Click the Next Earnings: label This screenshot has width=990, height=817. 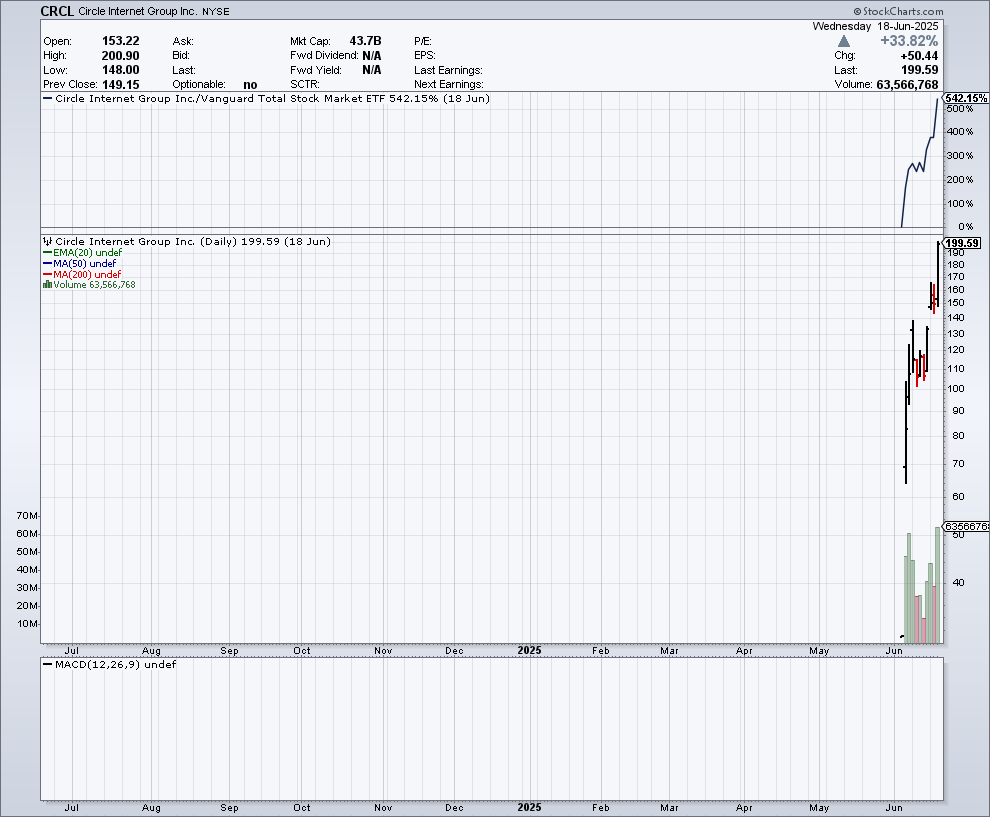[x=449, y=85]
